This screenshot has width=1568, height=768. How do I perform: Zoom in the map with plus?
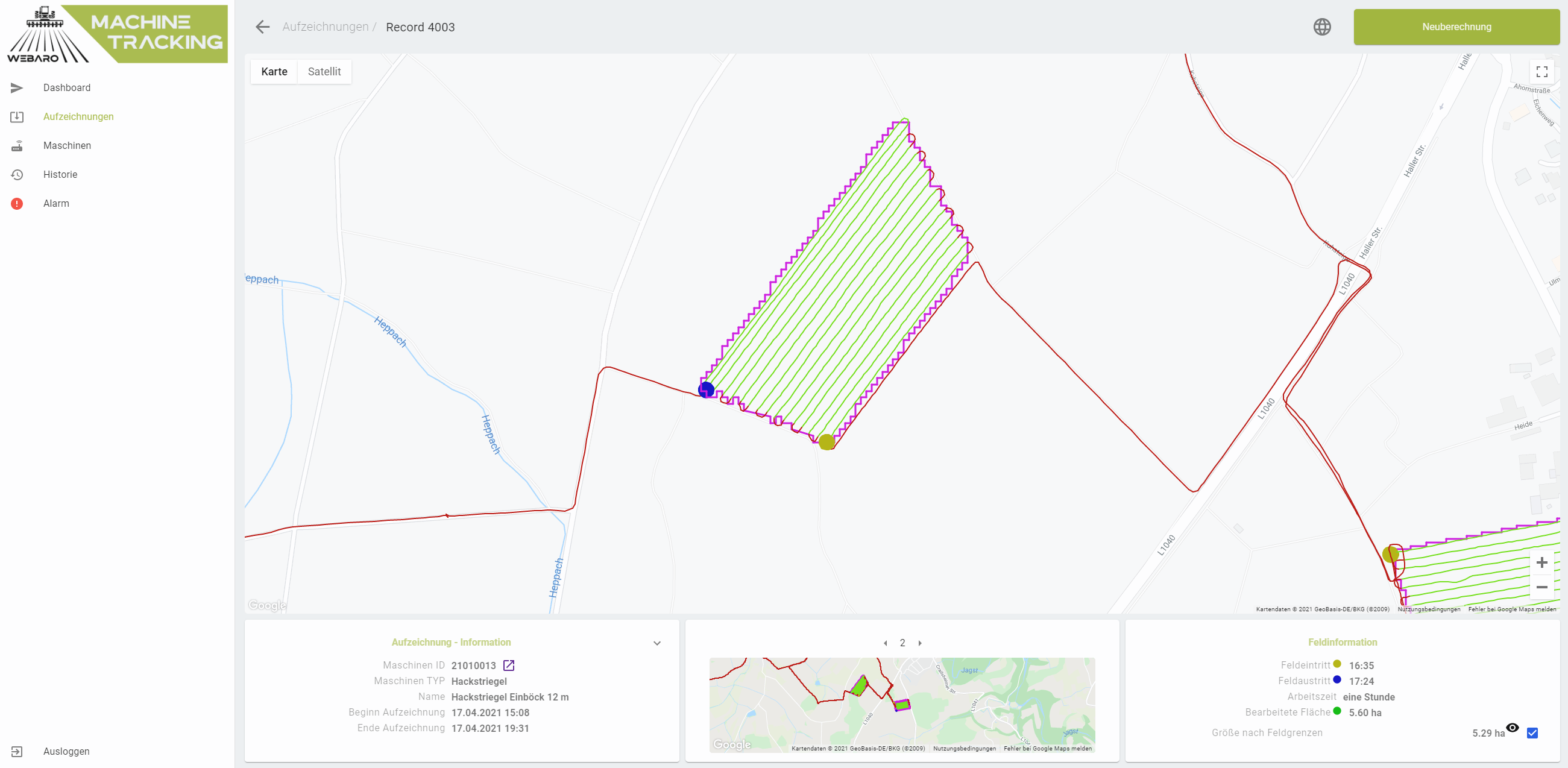click(1541, 562)
